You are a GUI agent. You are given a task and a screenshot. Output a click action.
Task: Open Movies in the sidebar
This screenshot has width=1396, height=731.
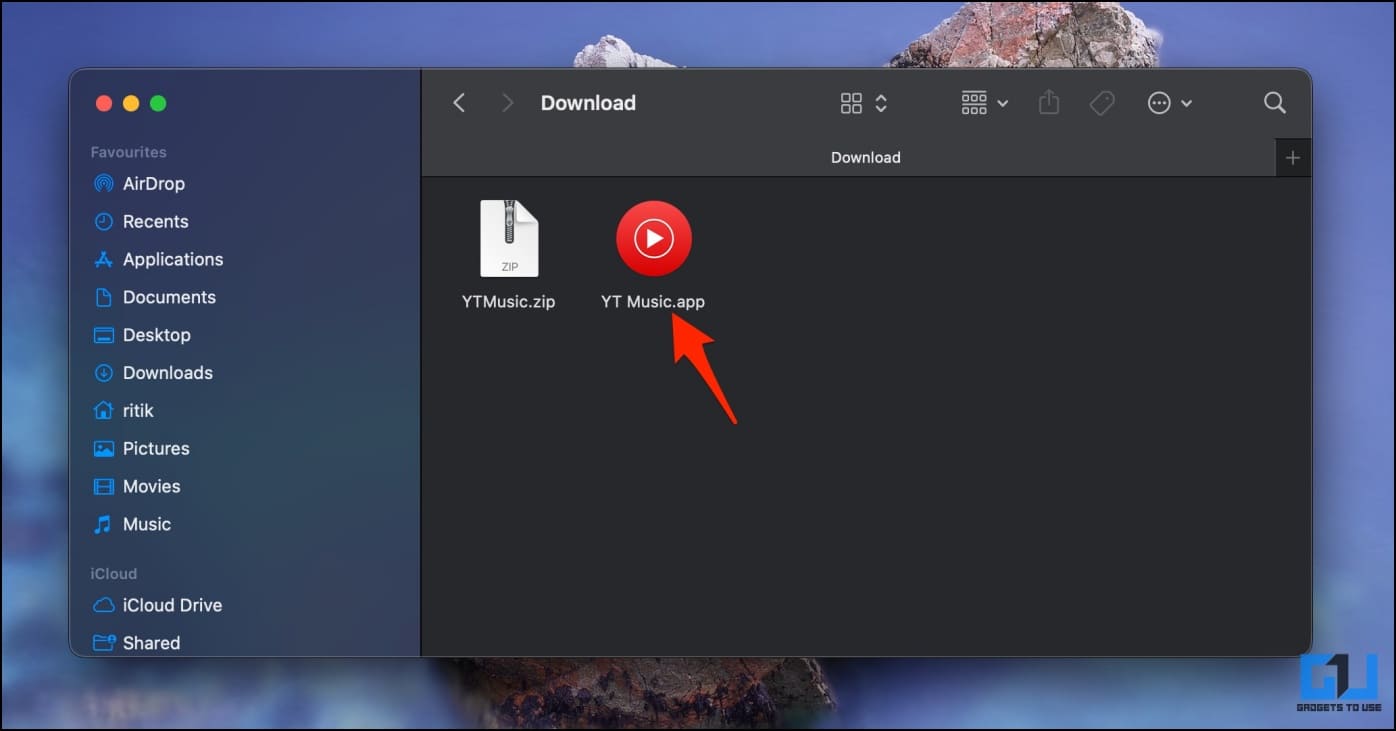pos(137,487)
